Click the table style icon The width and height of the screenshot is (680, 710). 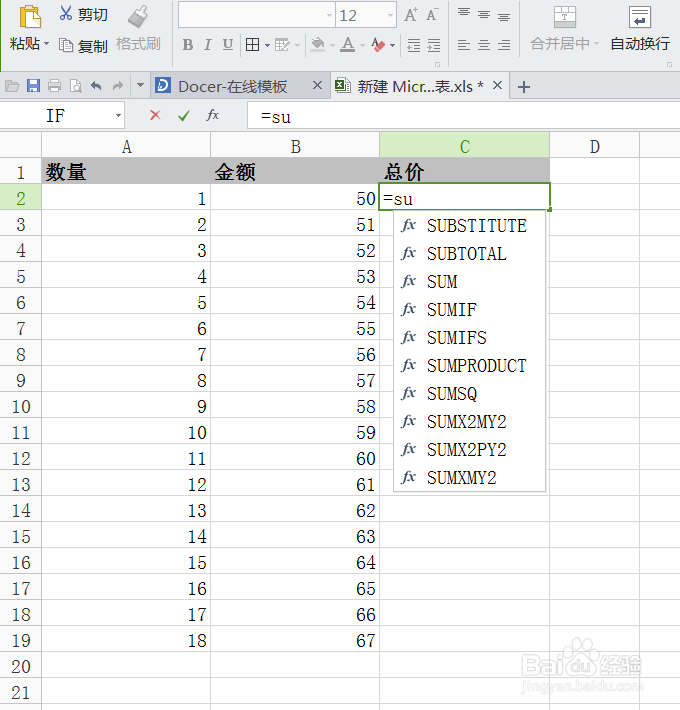282,45
